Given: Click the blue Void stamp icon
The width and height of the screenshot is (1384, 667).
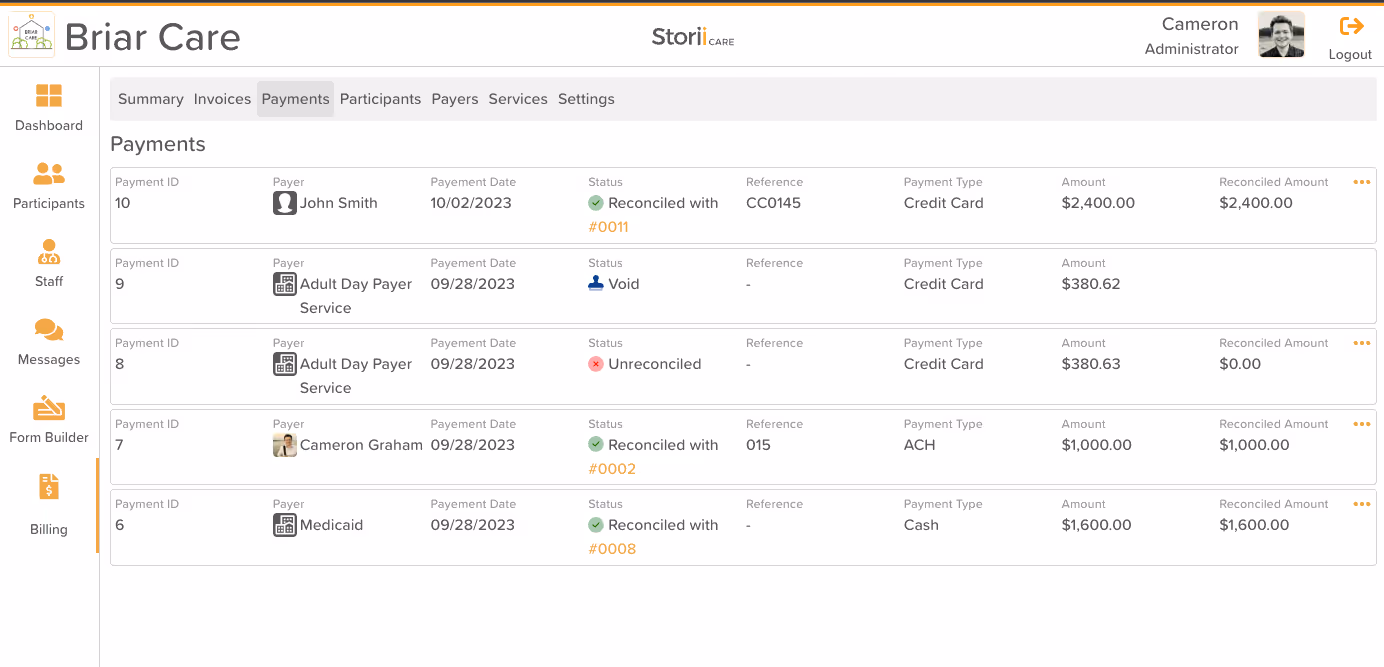Looking at the screenshot, I should pos(596,283).
